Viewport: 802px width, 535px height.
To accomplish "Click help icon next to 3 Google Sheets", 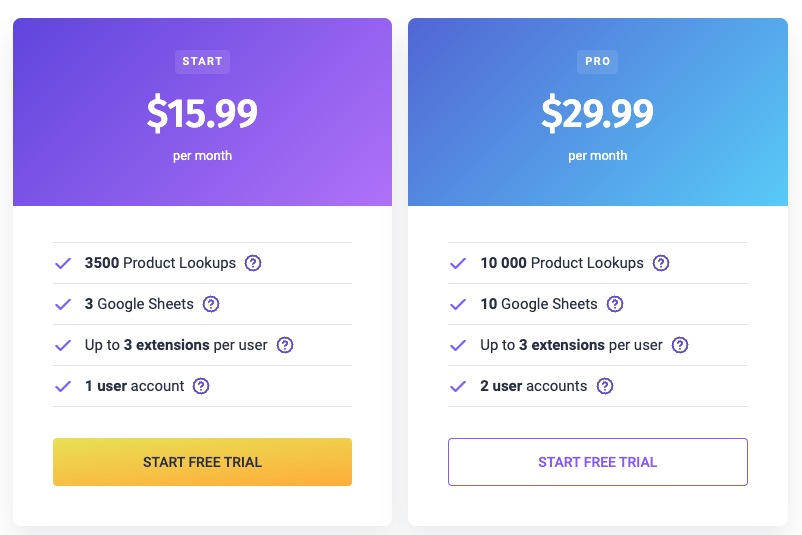I will pos(211,304).
